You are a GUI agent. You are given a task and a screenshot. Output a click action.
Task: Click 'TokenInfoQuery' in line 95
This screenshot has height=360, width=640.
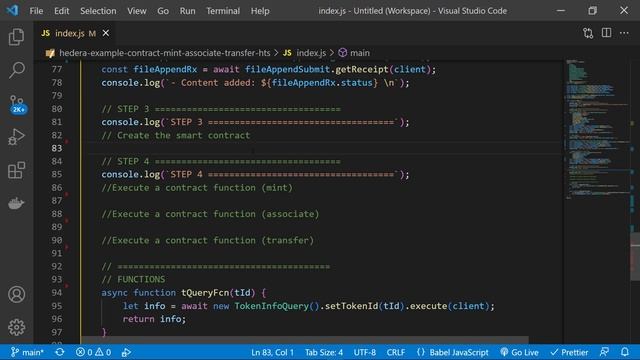271,306
